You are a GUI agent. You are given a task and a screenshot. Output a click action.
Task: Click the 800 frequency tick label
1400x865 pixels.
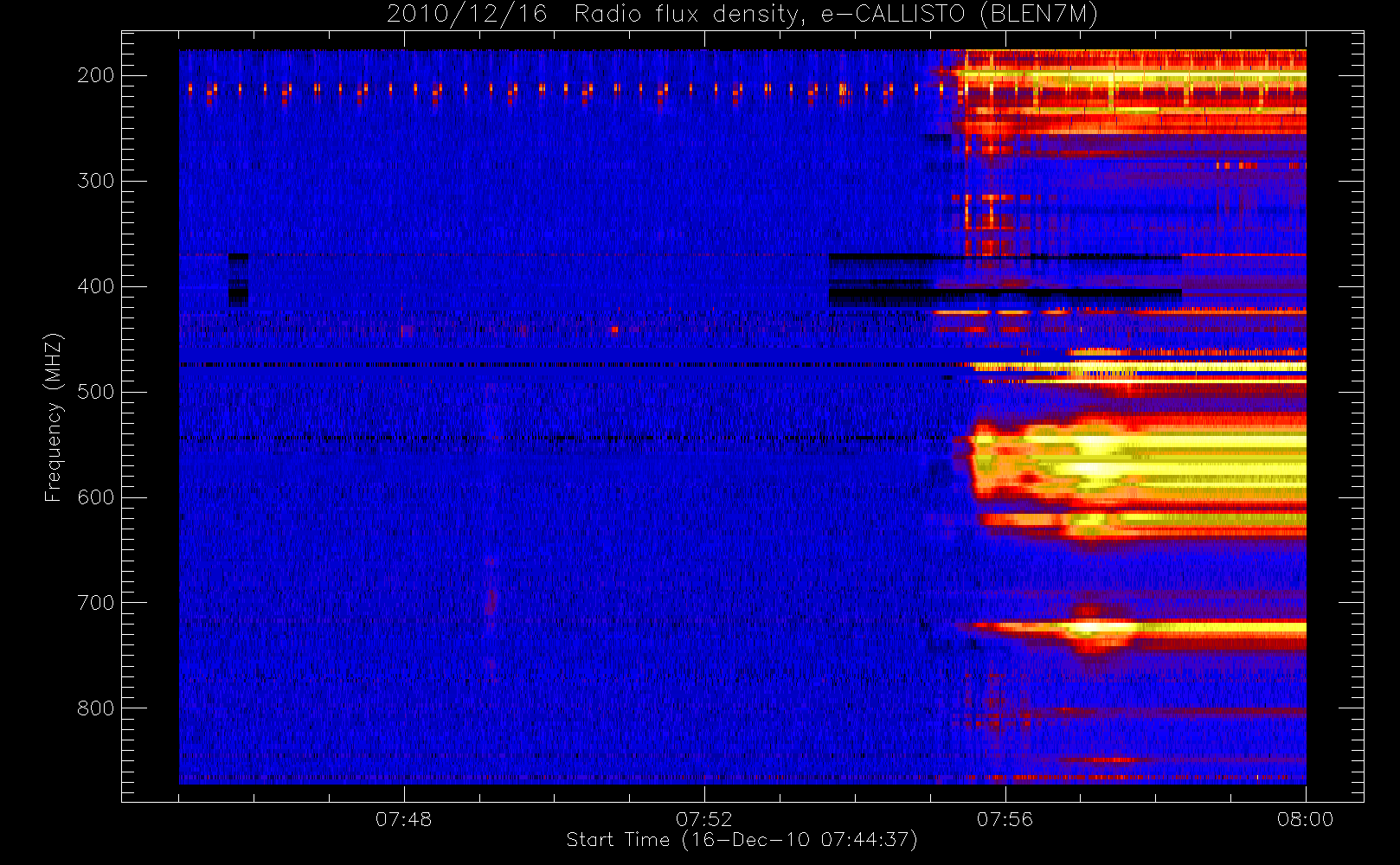(x=96, y=708)
